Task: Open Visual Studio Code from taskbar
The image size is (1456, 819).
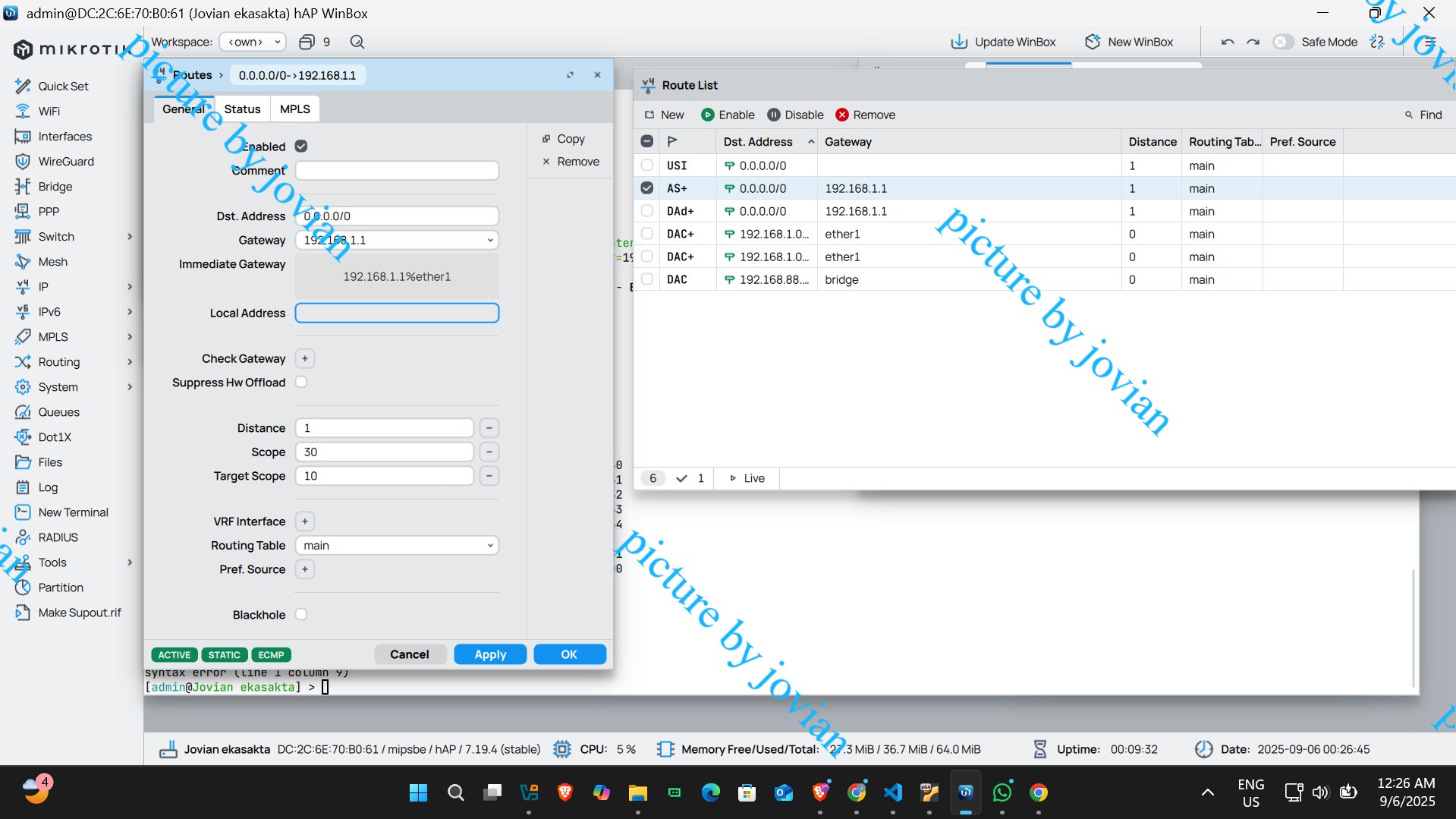Action: 893,793
